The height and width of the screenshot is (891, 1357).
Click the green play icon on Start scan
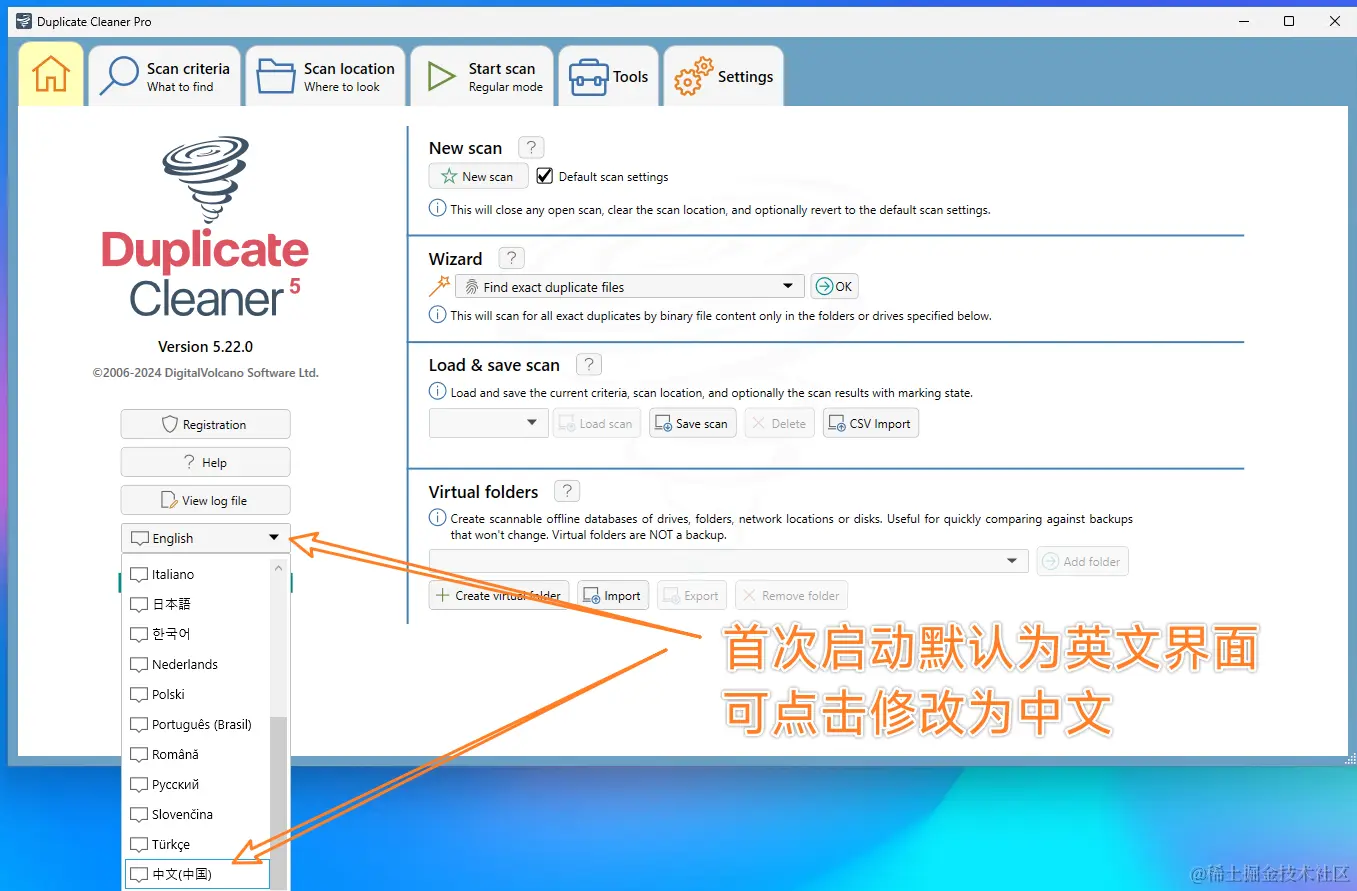click(441, 76)
